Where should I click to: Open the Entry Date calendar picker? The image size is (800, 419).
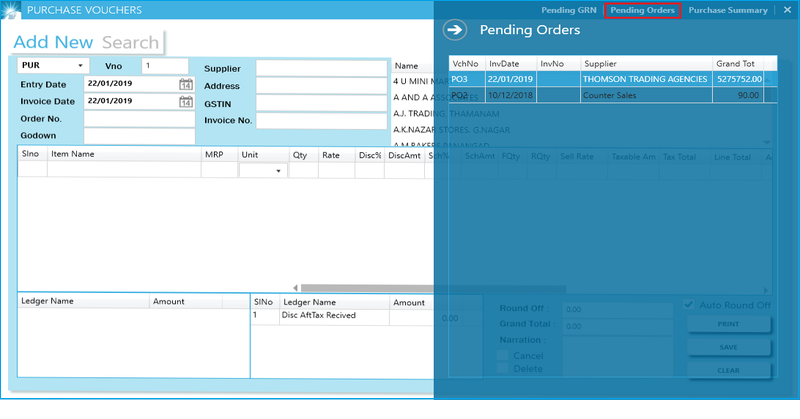click(x=186, y=84)
